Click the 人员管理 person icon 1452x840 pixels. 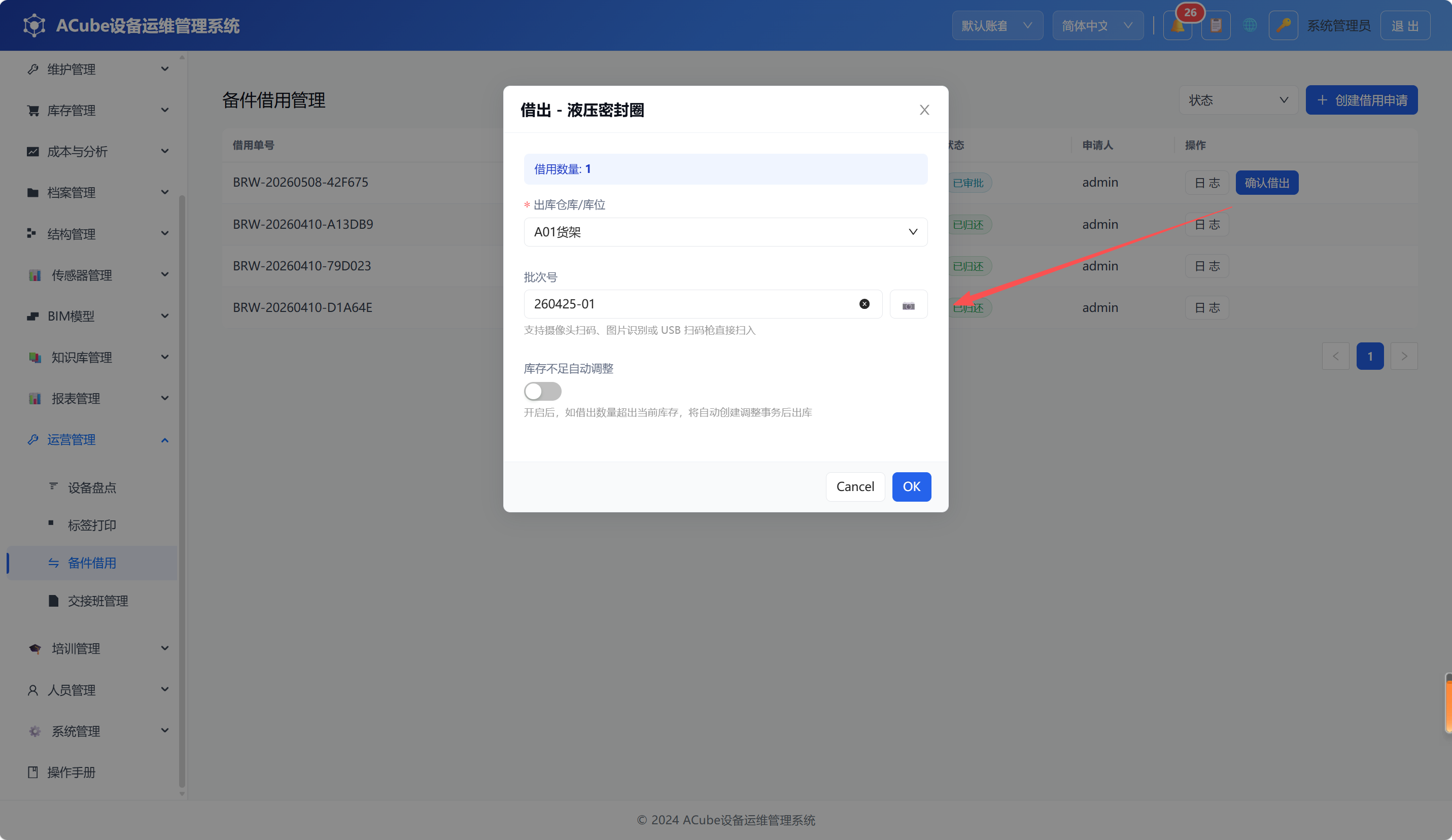pyautogui.click(x=33, y=690)
